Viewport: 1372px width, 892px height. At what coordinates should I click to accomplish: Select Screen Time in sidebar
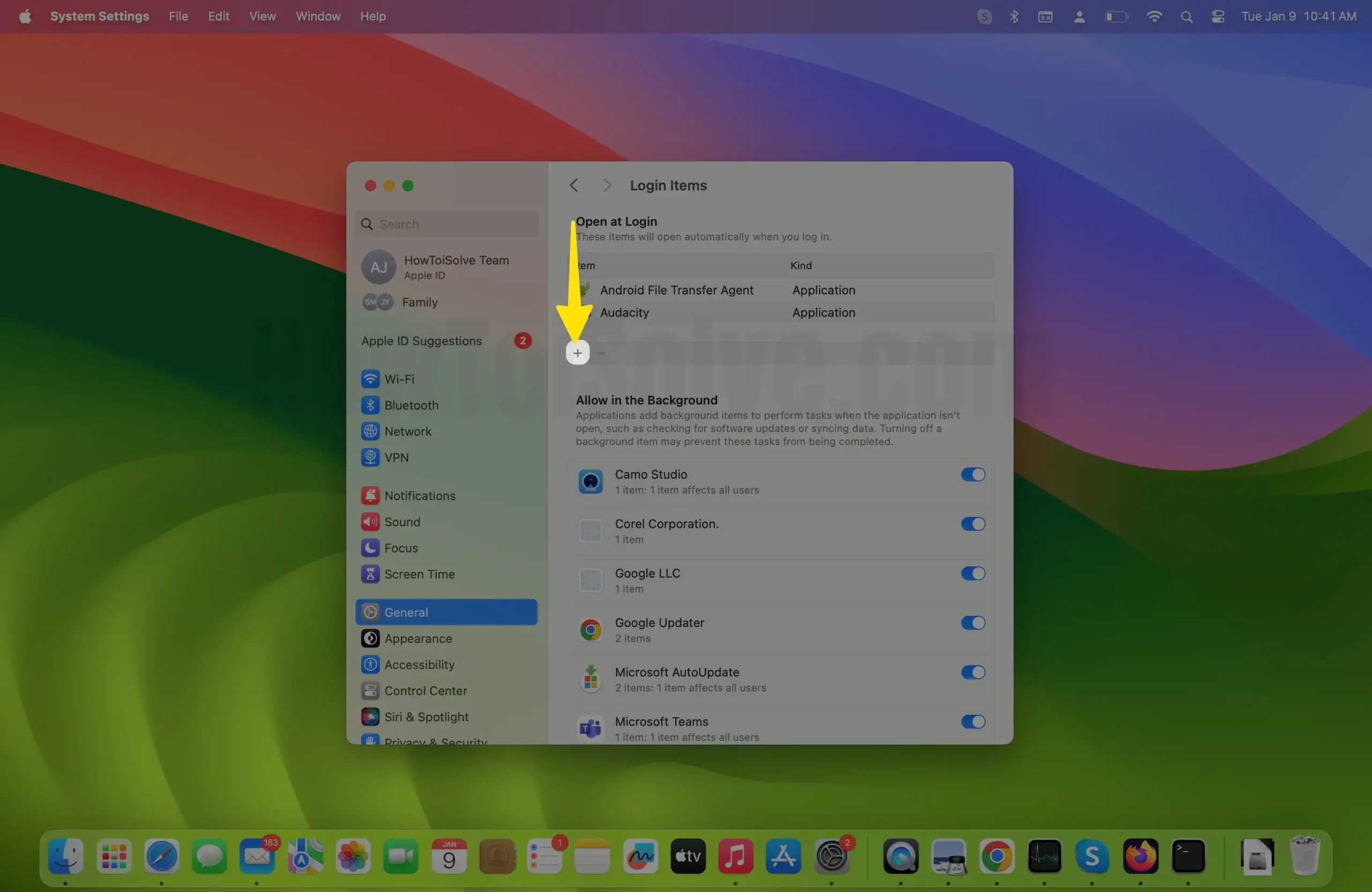click(419, 573)
